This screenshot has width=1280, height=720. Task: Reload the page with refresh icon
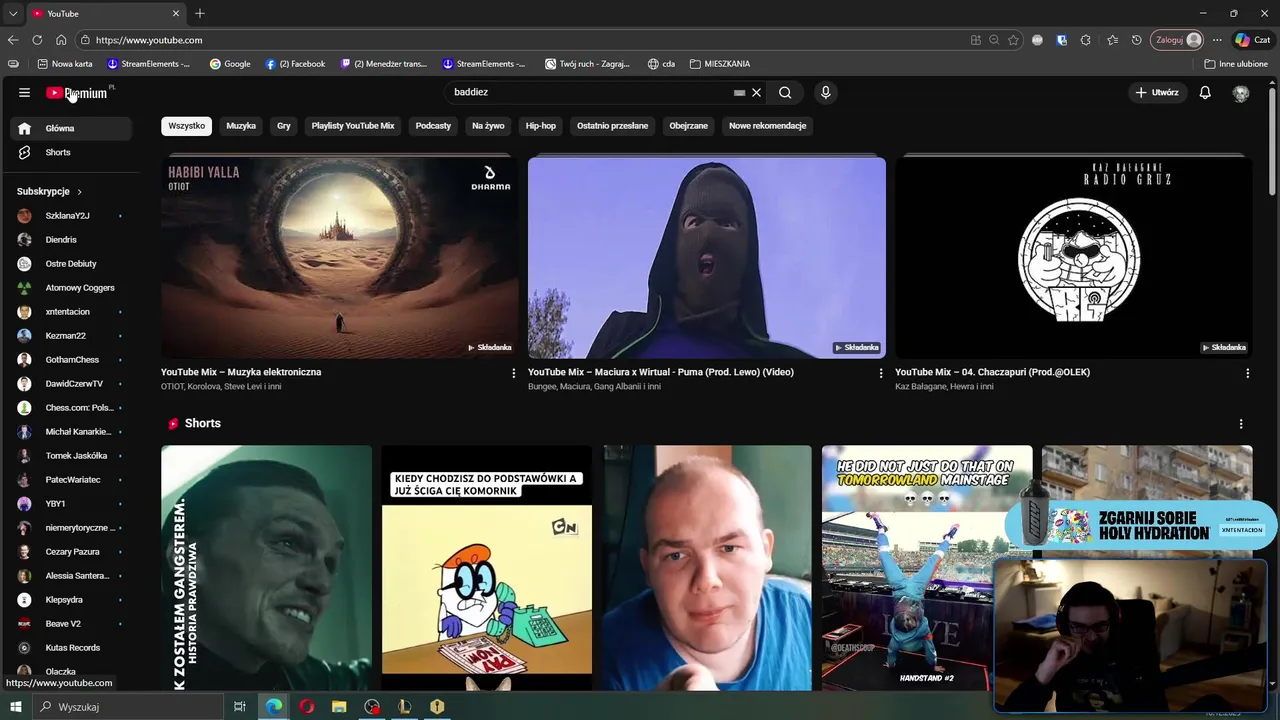37,40
